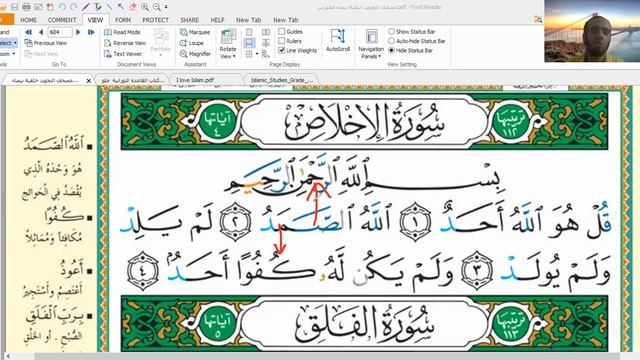Select Show Status Bar radio button

391,31
